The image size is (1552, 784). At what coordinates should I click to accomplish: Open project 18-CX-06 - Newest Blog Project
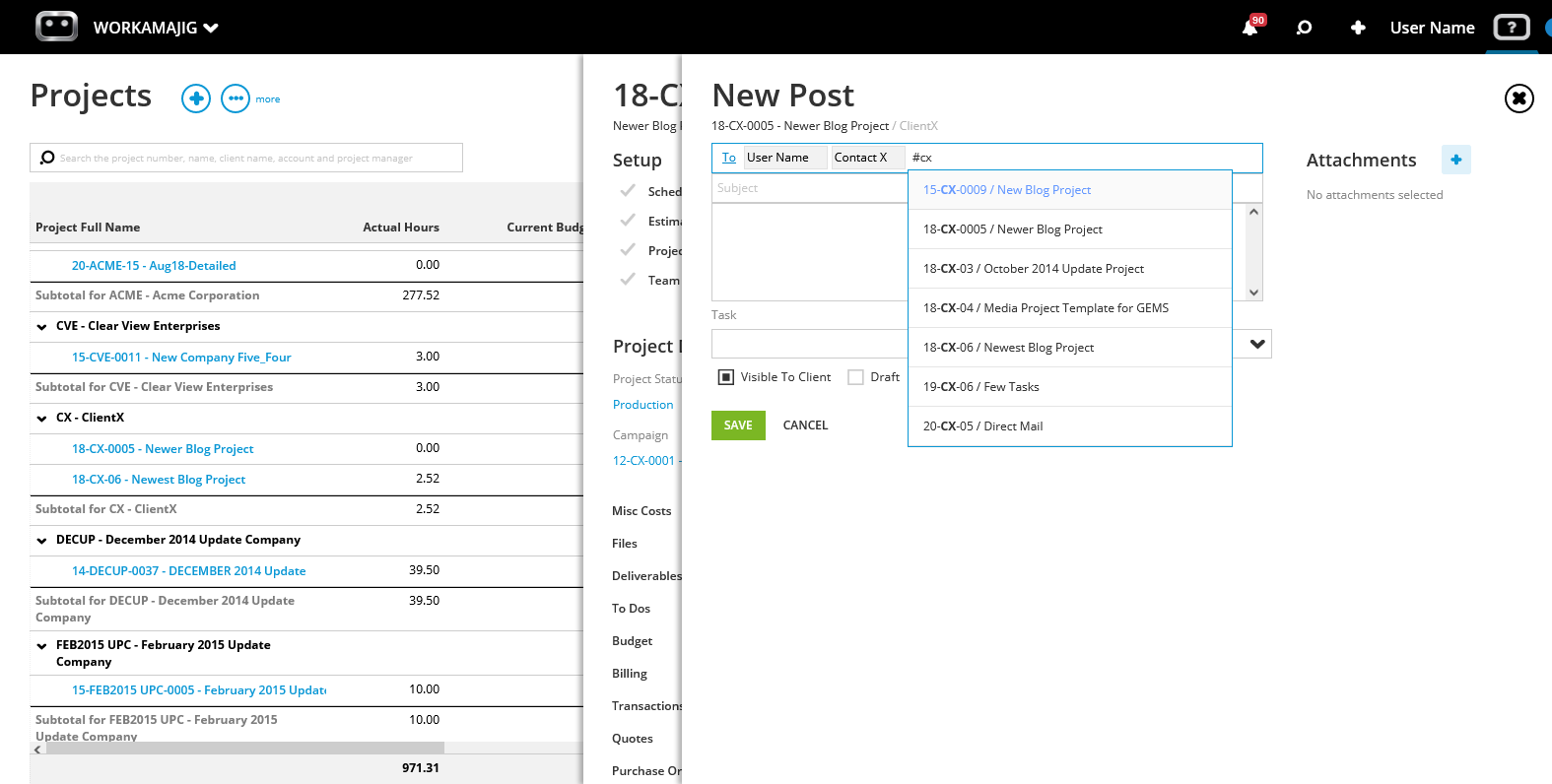159,480
